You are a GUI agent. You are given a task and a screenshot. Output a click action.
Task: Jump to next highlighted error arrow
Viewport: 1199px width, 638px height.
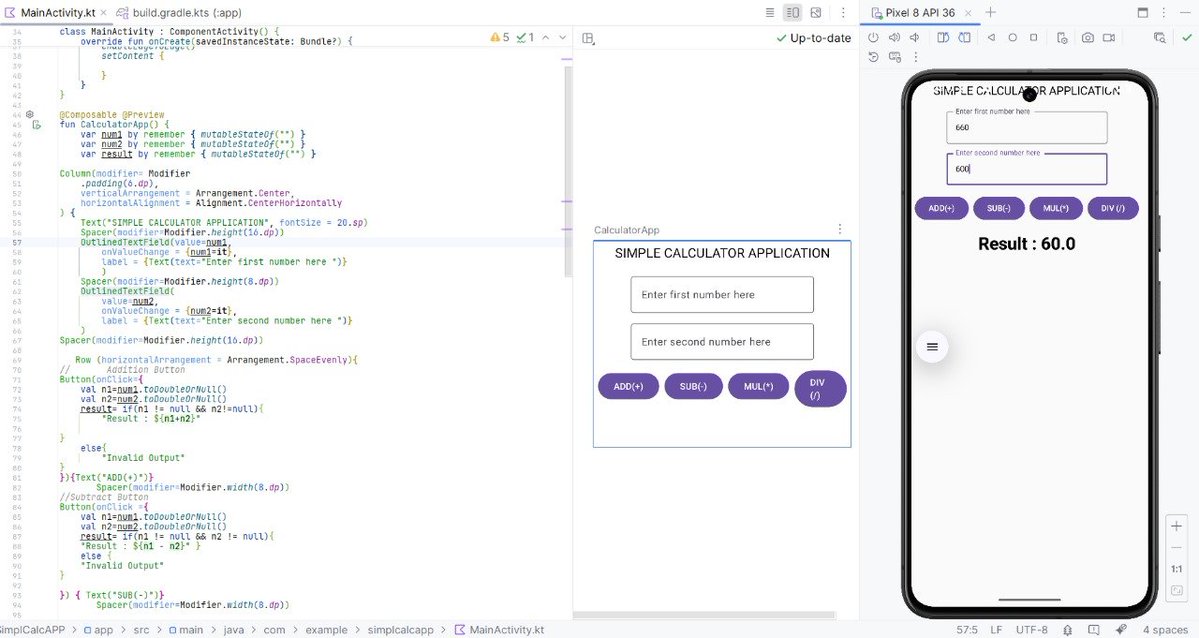click(563, 37)
